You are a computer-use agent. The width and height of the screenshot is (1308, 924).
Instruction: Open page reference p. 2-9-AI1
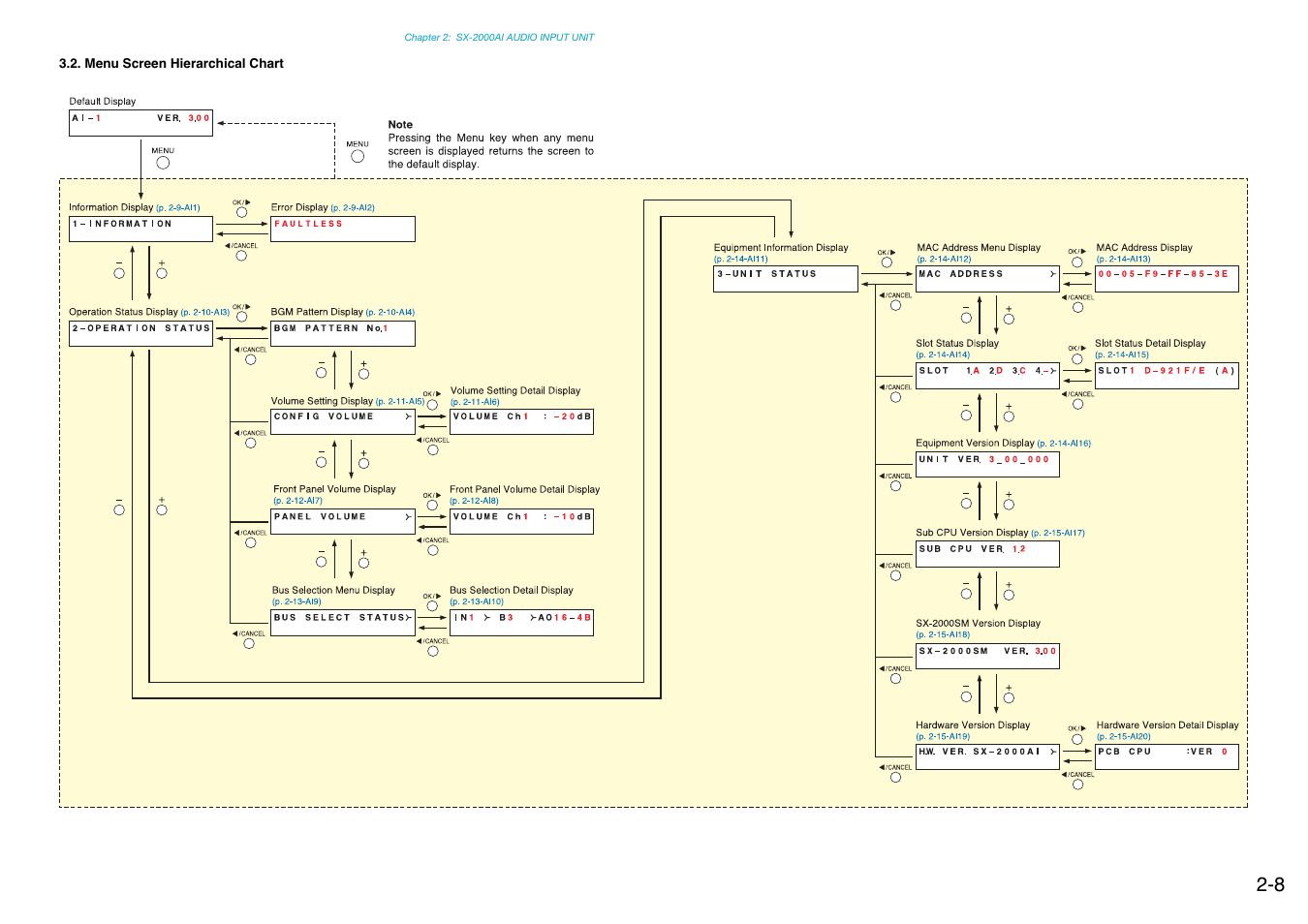pyautogui.click(x=178, y=208)
